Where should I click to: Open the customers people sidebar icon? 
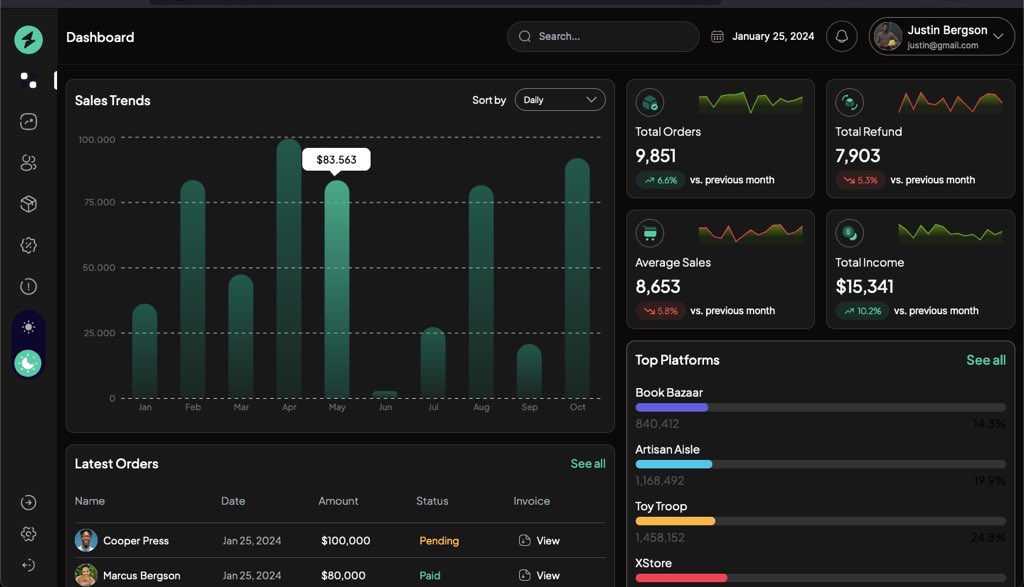click(x=28, y=163)
